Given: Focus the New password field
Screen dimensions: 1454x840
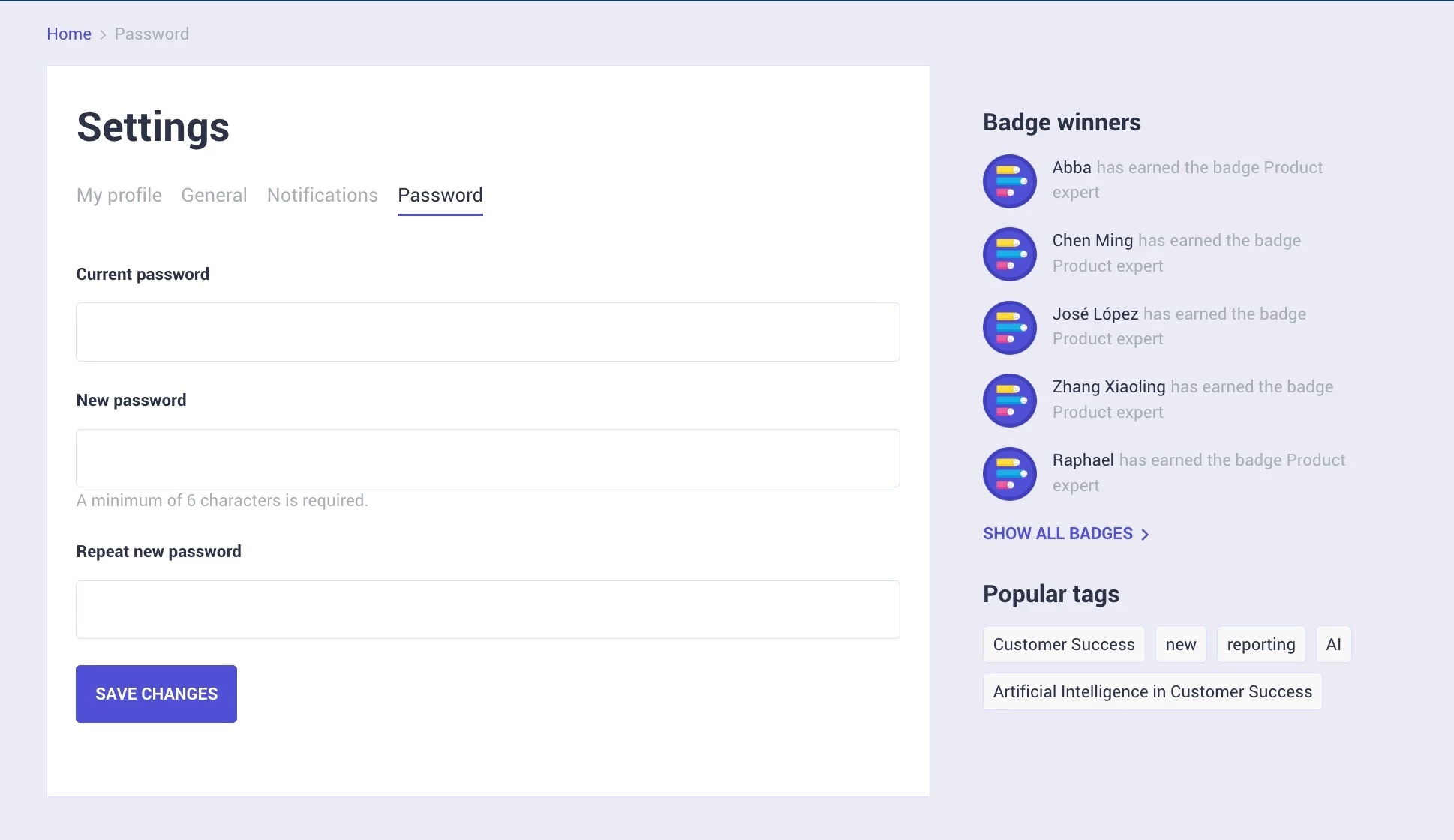Looking at the screenshot, I should [x=488, y=458].
